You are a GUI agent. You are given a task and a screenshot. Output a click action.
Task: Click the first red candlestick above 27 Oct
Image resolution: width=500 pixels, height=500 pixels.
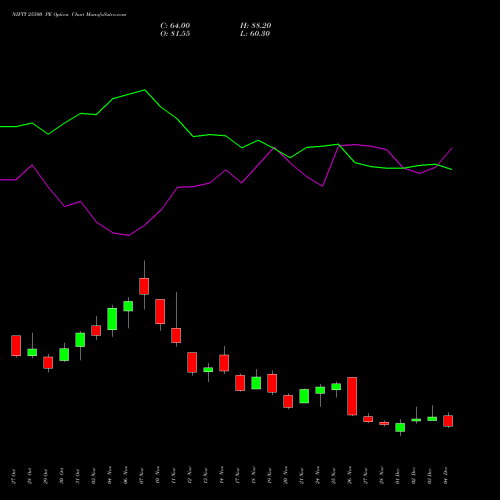coord(16,346)
